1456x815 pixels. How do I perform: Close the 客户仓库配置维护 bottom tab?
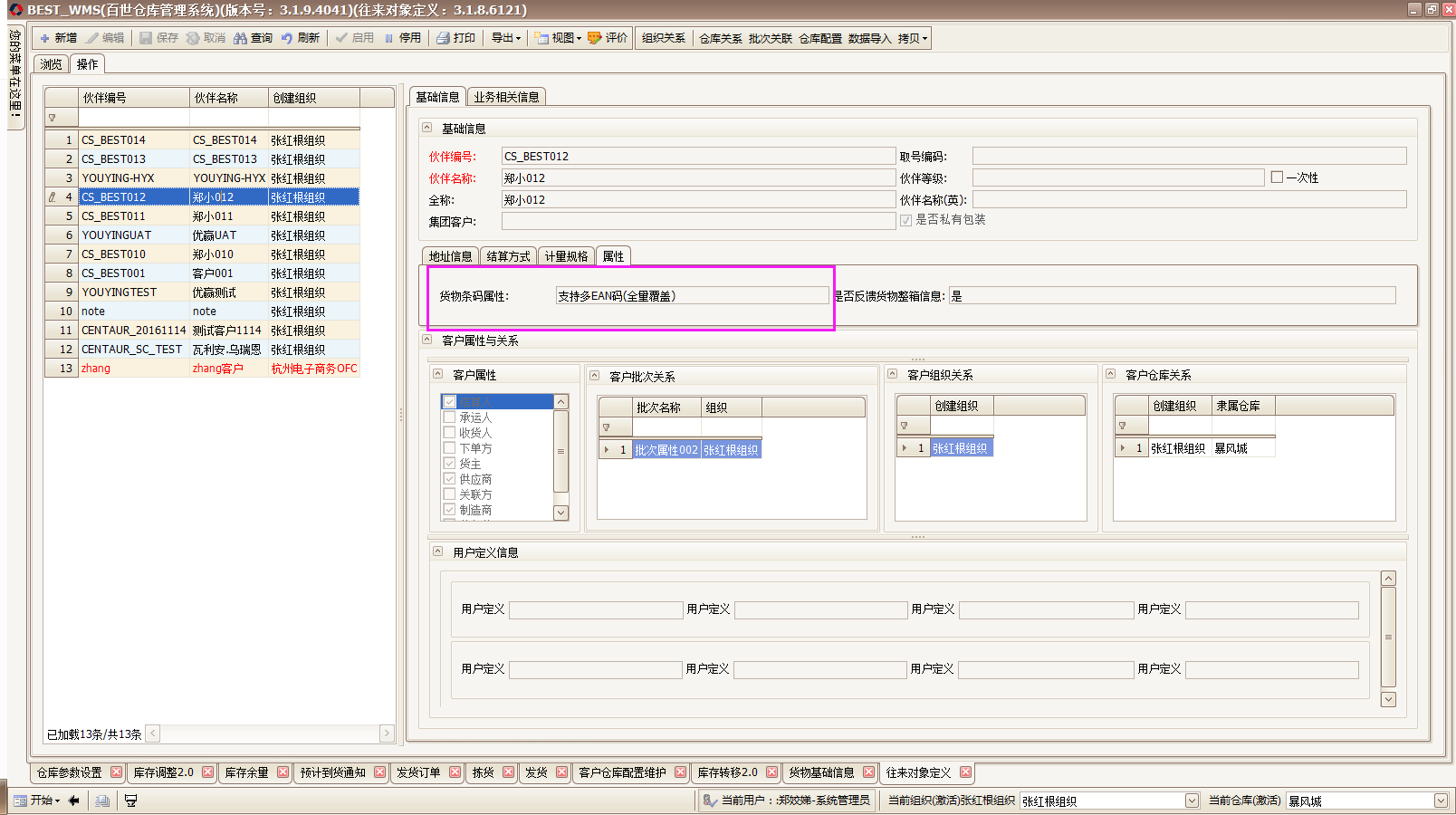(680, 772)
